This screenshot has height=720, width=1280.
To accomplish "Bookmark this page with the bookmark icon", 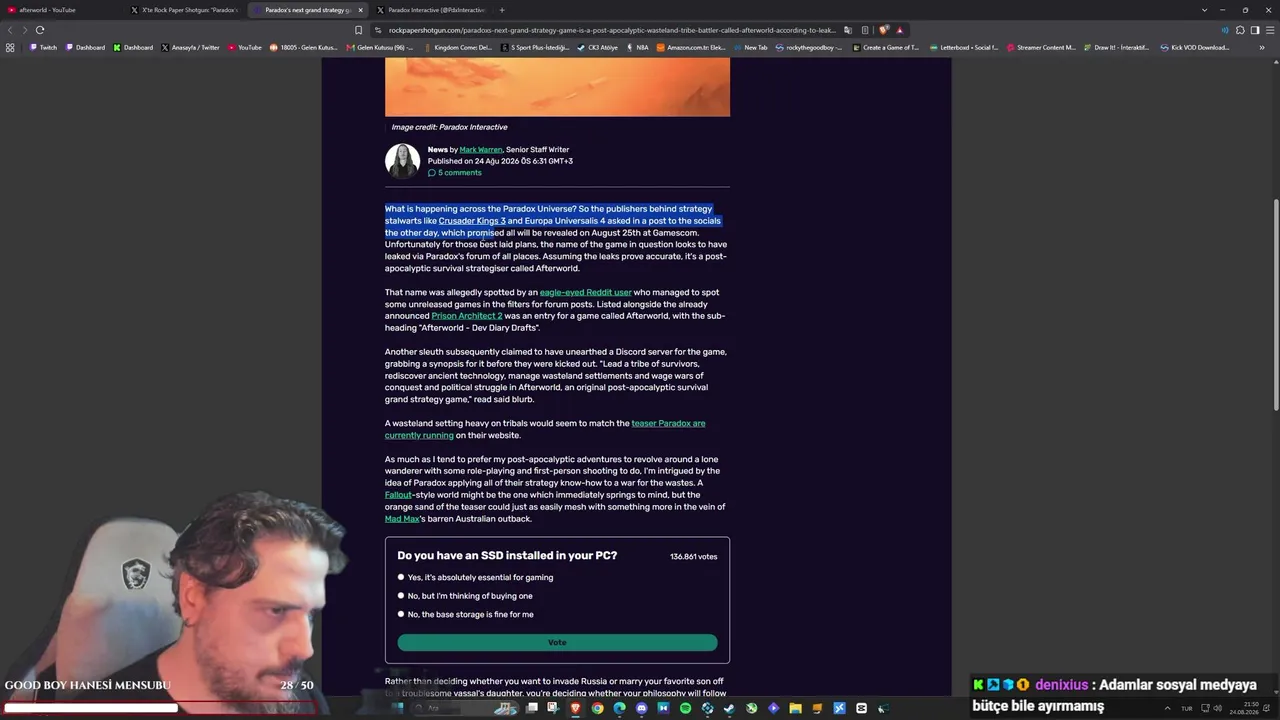I will click(358, 30).
